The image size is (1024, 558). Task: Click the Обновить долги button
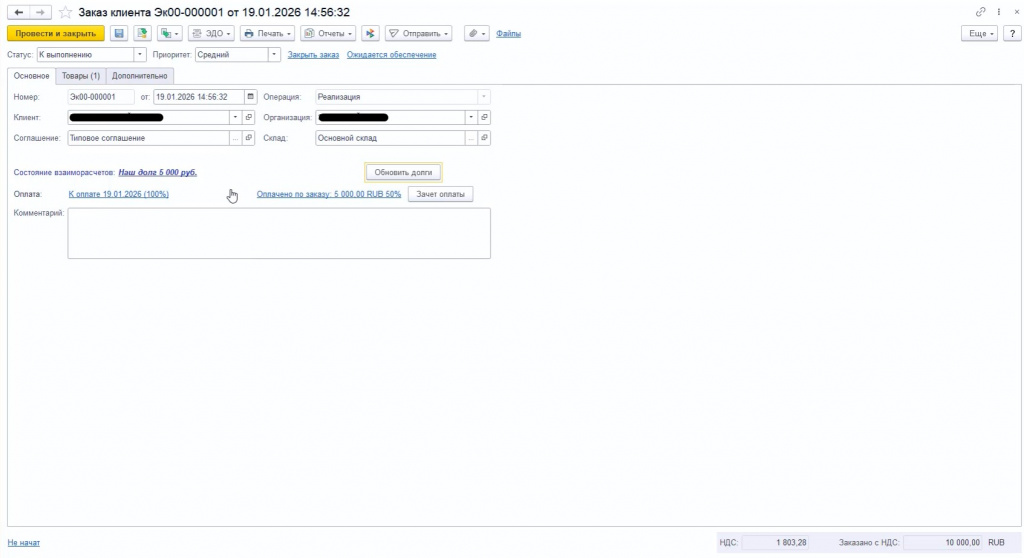(x=403, y=172)
